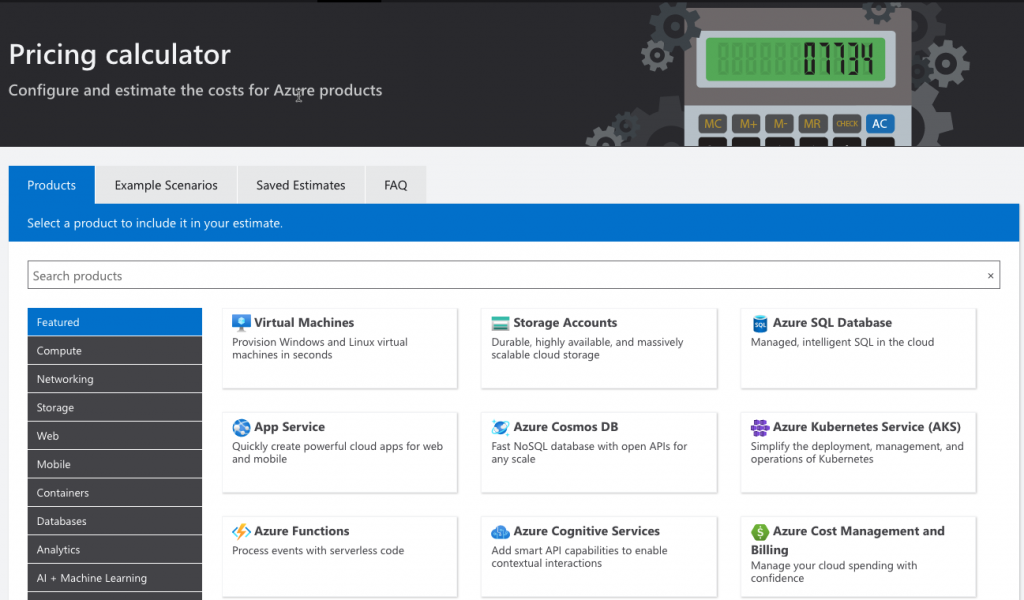
Task: Choose the Networking category
Action: click(114, 379)
